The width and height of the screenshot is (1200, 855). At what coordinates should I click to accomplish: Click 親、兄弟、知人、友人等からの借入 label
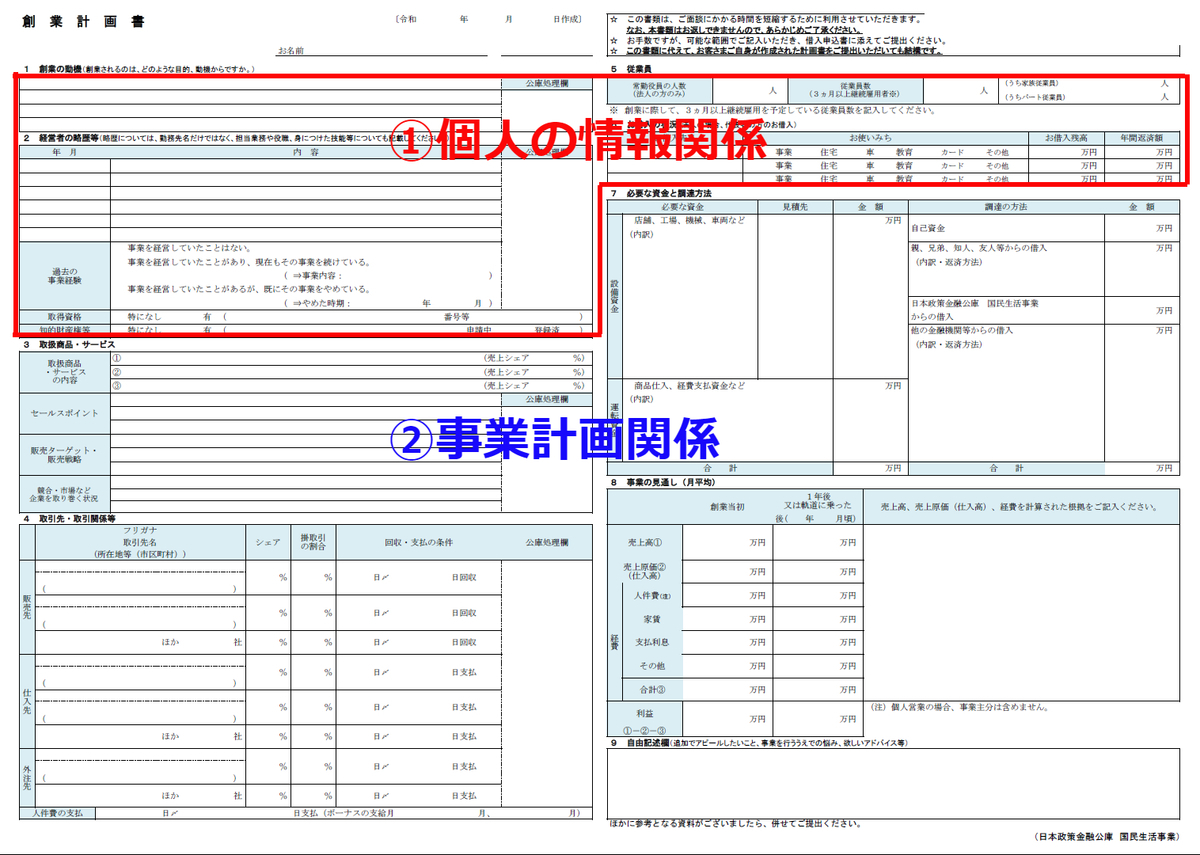(979, 247)
